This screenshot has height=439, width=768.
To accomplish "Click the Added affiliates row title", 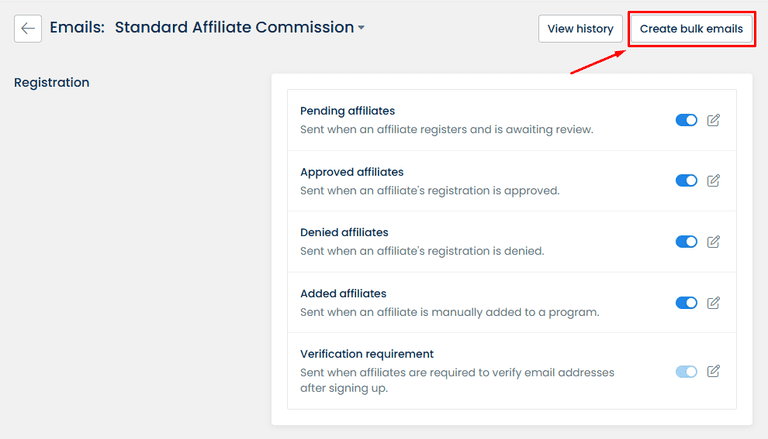I will click(x=343, y=294).
